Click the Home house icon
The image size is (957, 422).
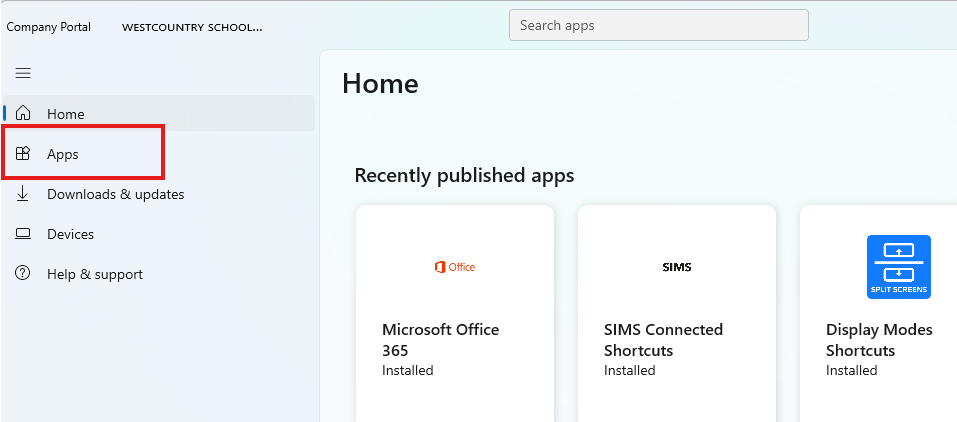(23, 114)
